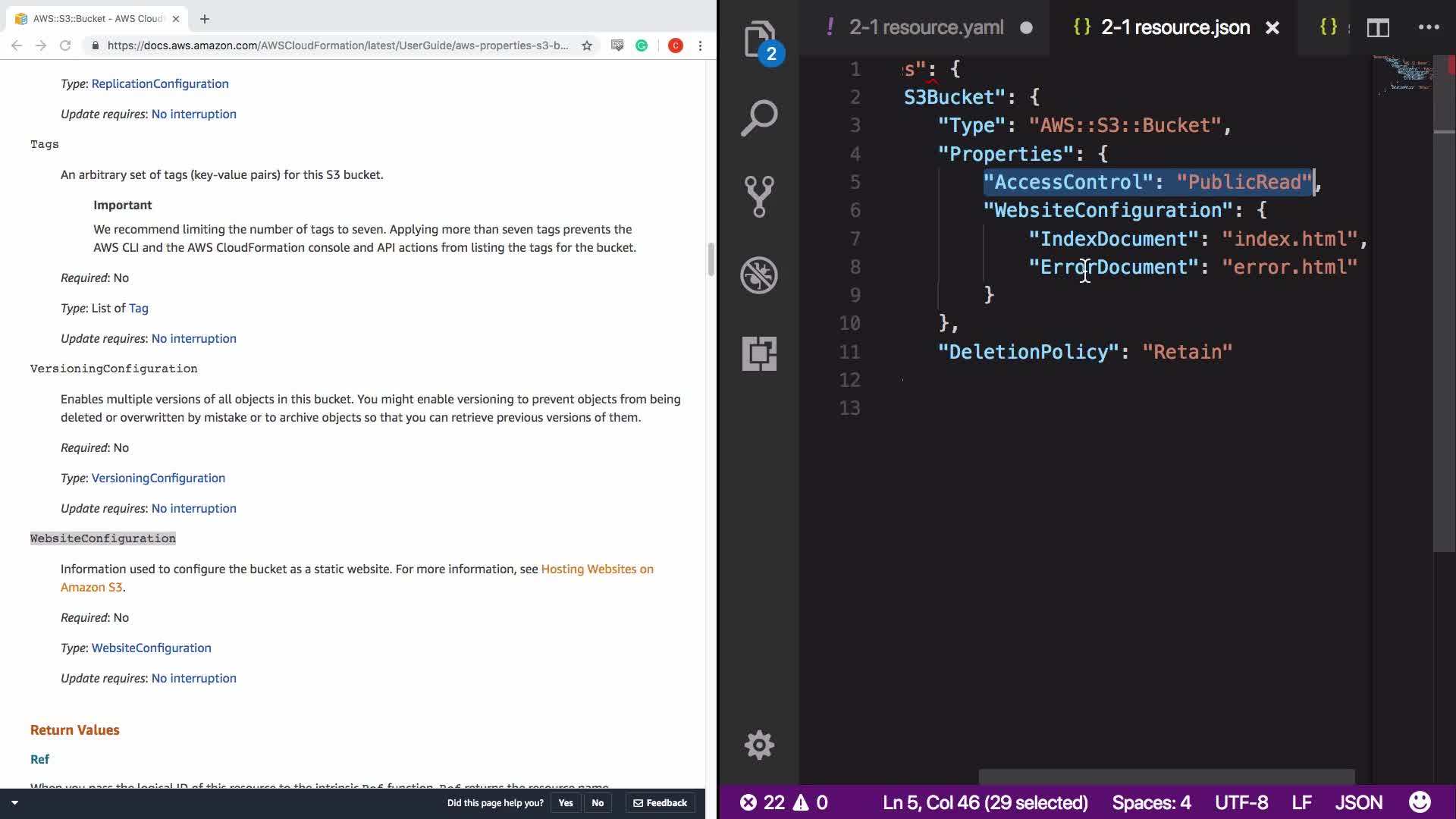Open Source Control branch icon
Viewport: 1456px width, 819px height.
click(758, 196)
